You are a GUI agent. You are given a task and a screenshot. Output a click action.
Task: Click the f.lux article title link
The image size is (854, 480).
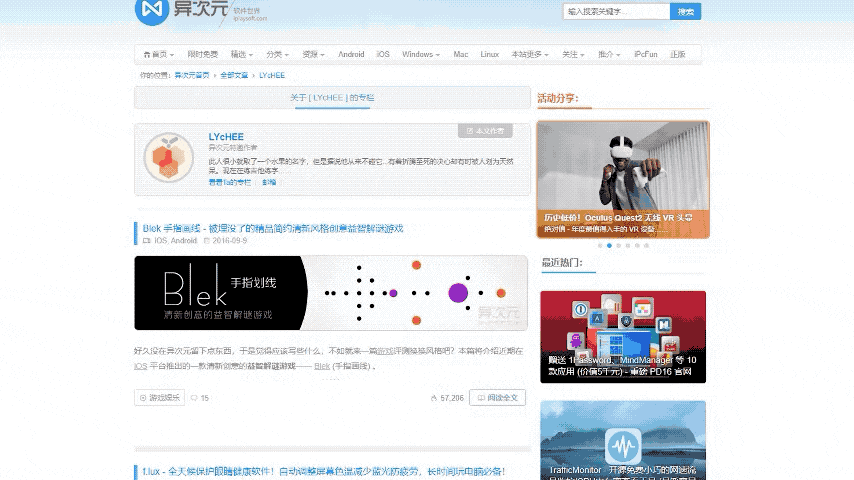[x=324, y=471]
